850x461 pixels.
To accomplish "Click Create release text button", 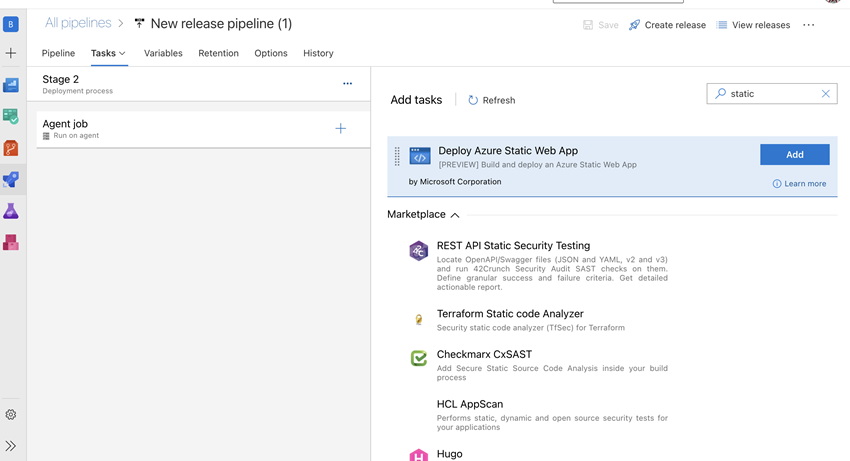I will (675, 25).
